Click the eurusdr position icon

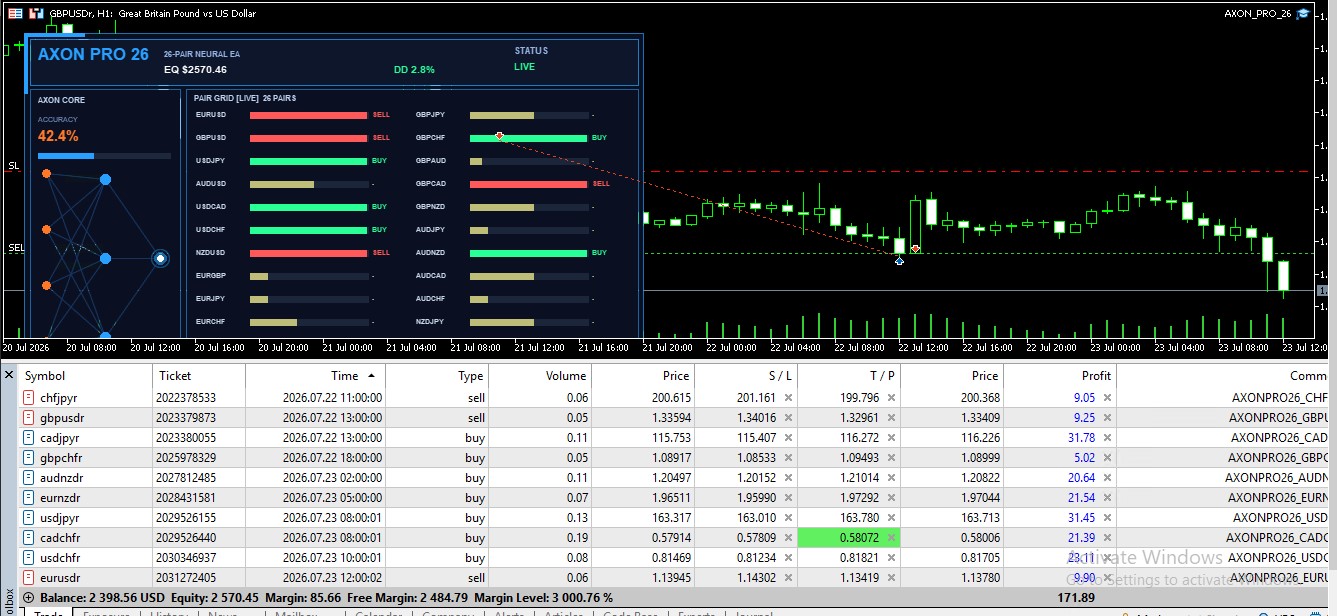(29, 578)
